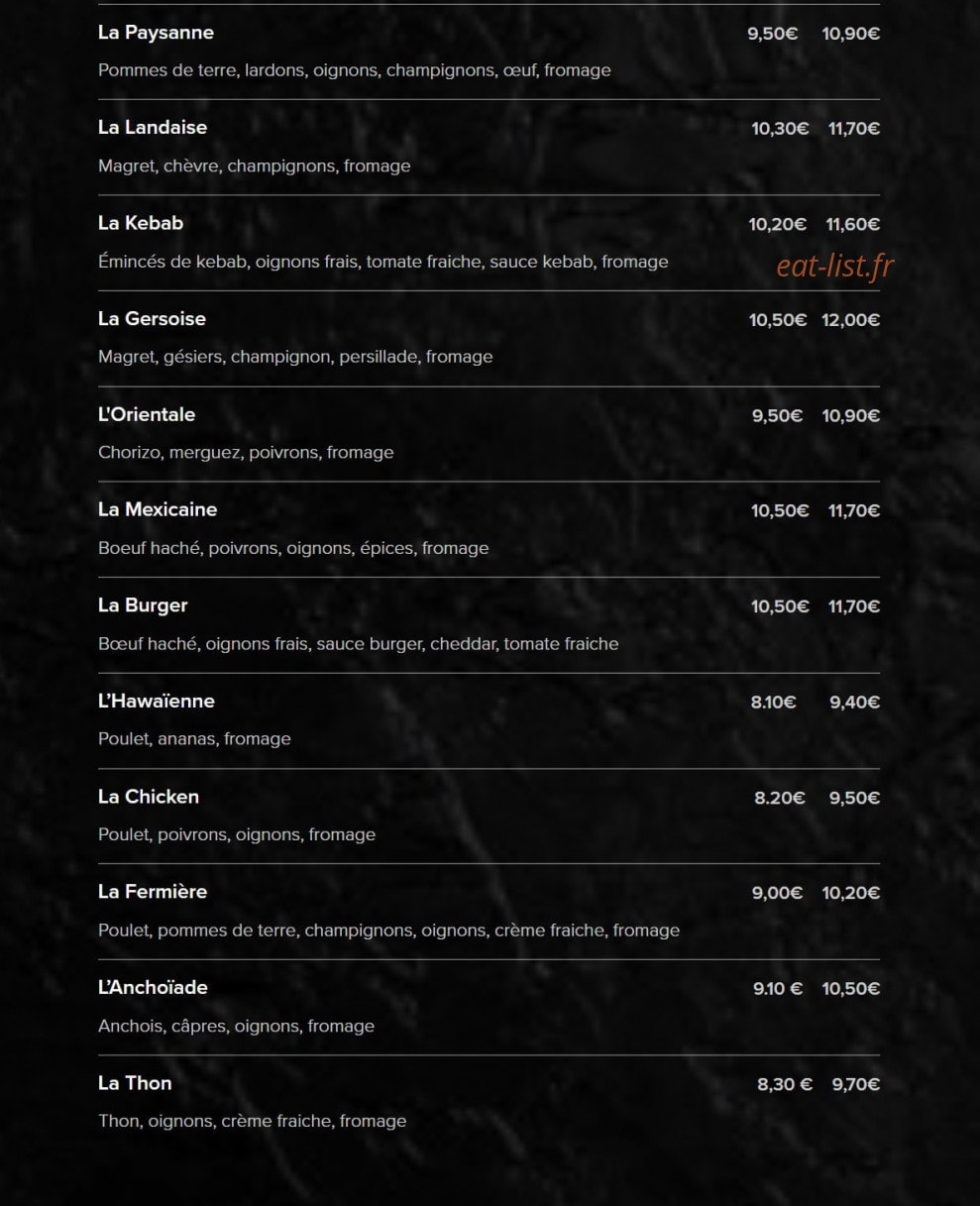Click La Mexicaine ingredients description
This screenshot has height=1206, width=980.
tap(293, 548)
